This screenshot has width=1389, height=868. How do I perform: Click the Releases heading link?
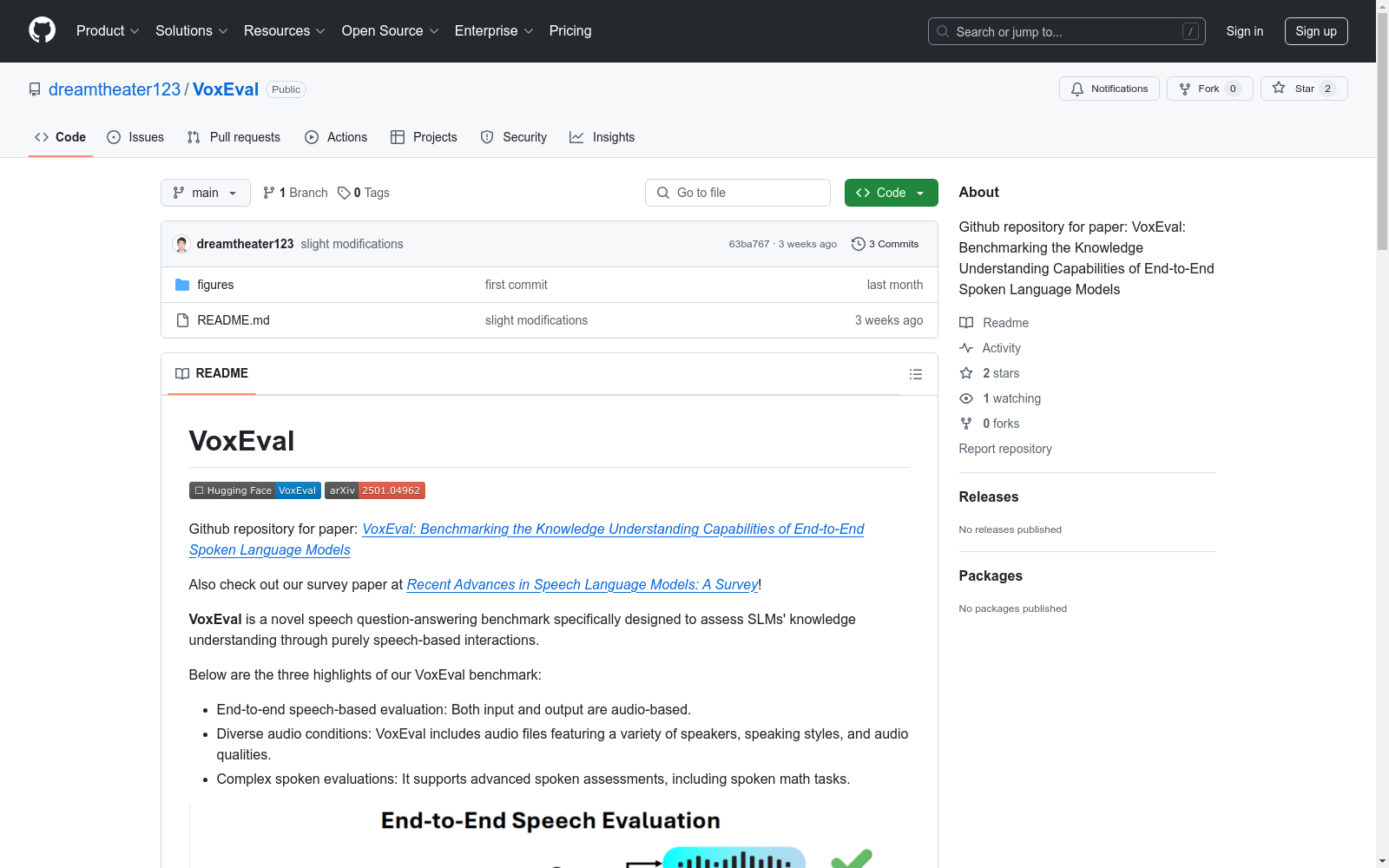point(989,497)
